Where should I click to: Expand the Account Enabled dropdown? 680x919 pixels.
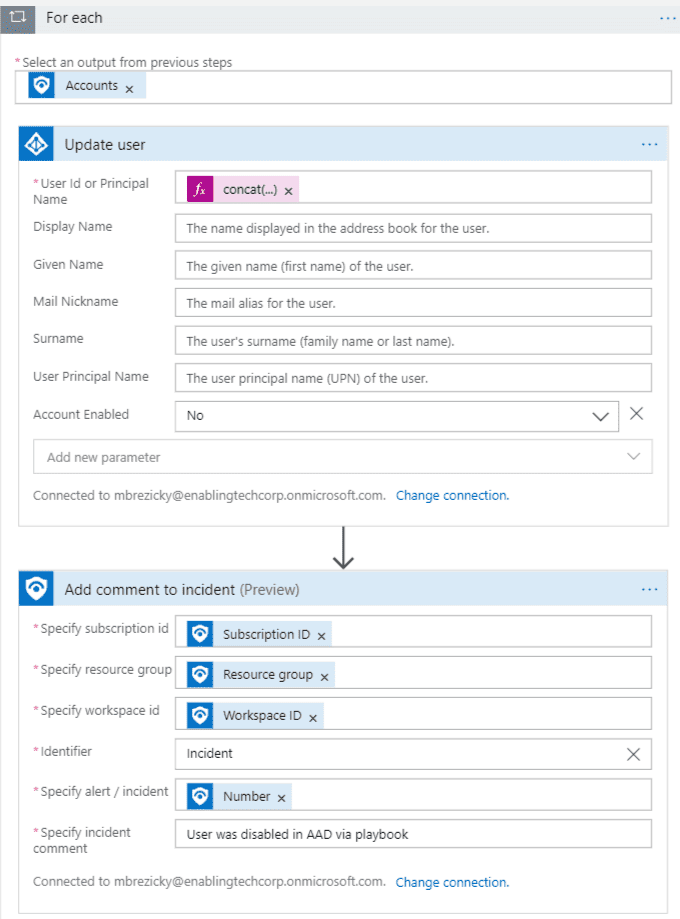[600, 417]
